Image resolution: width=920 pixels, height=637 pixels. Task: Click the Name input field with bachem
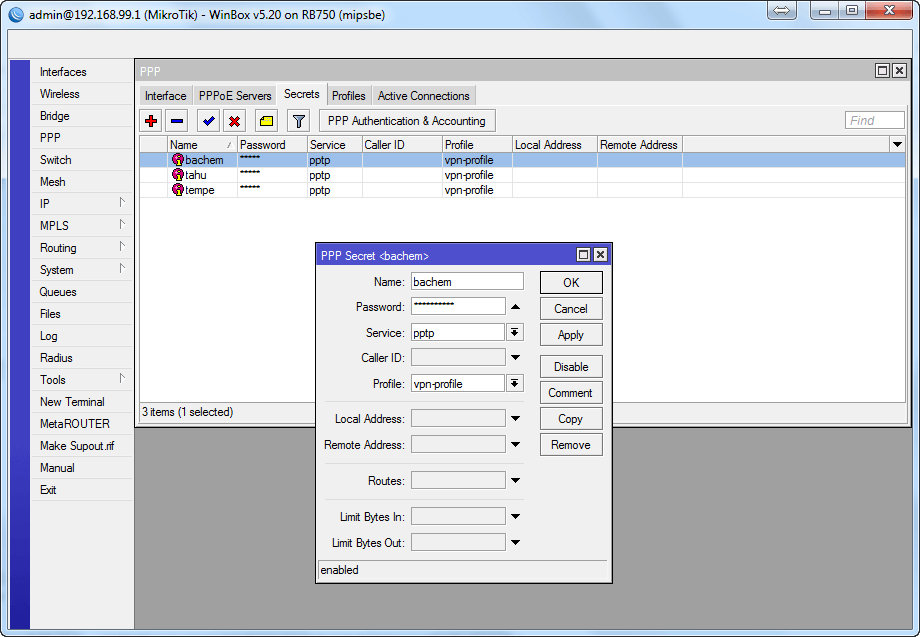(467, 281)
